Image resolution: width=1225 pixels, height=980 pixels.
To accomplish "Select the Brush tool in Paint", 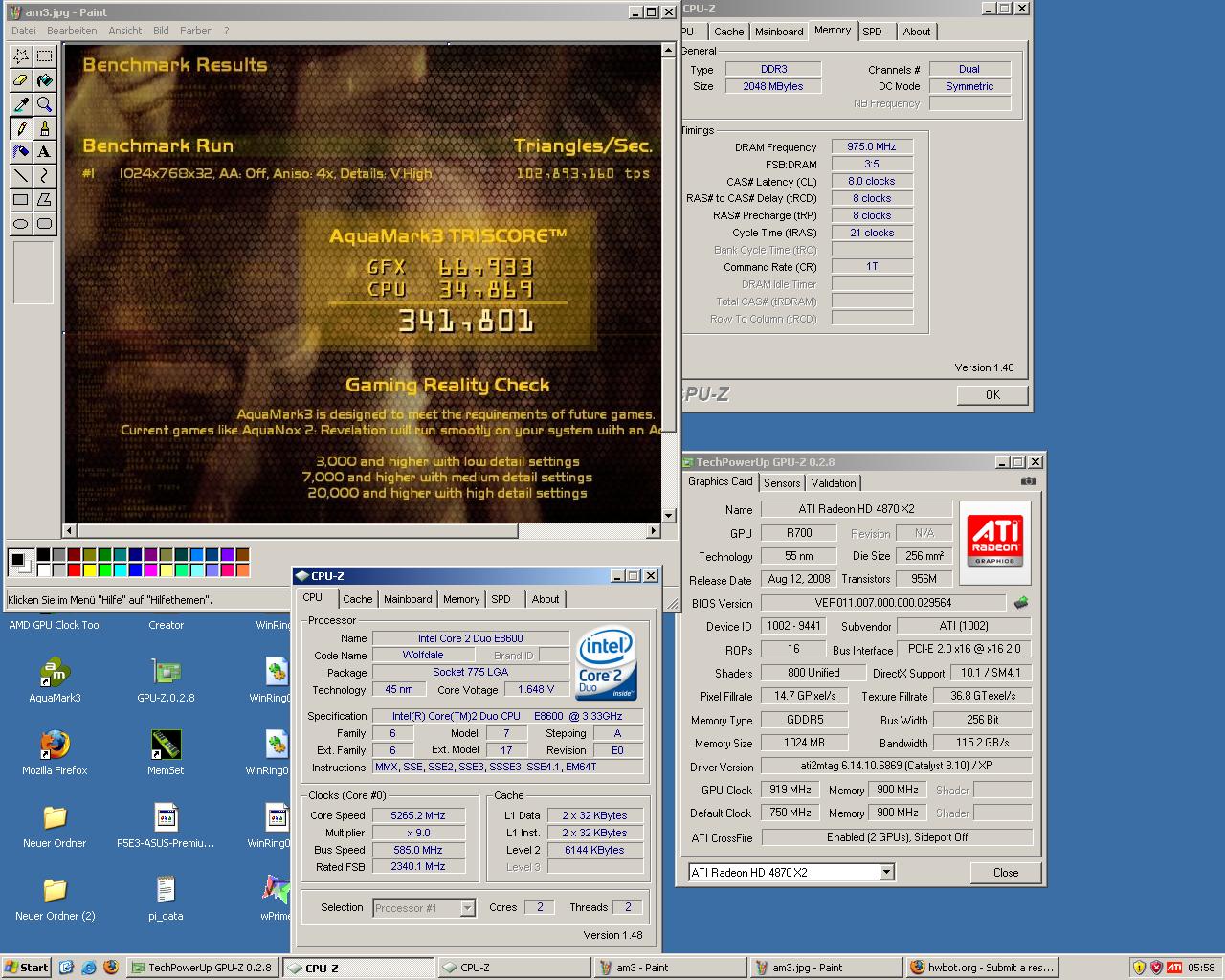I will point(44,128).
